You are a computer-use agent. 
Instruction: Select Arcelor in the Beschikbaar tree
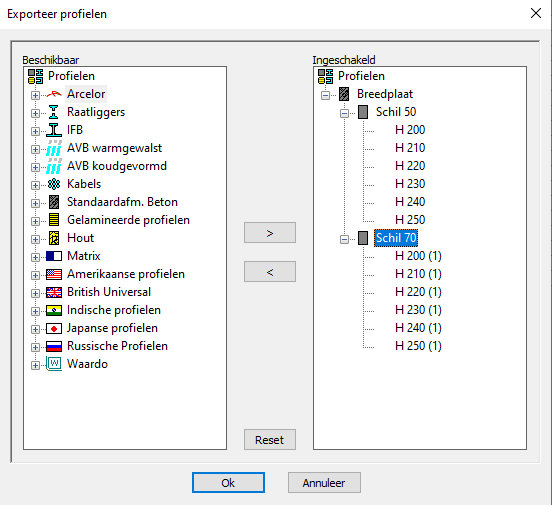point(86,94)
